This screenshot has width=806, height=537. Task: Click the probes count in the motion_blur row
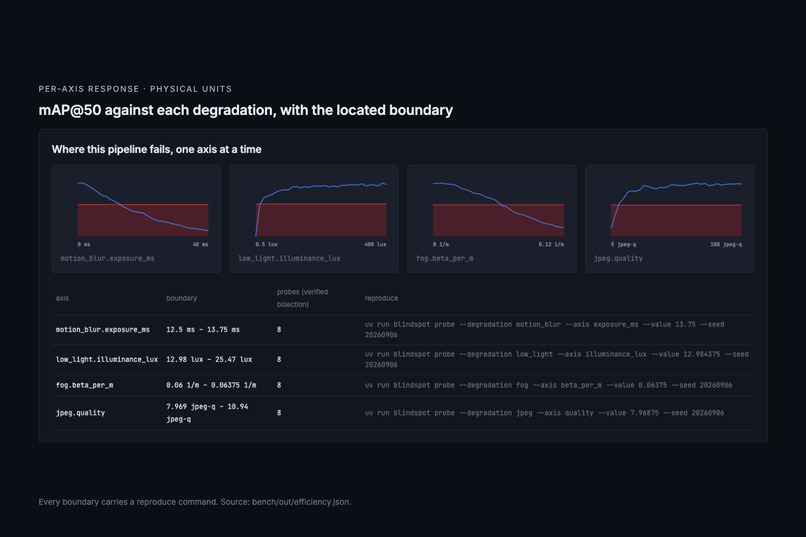(279, 329)
